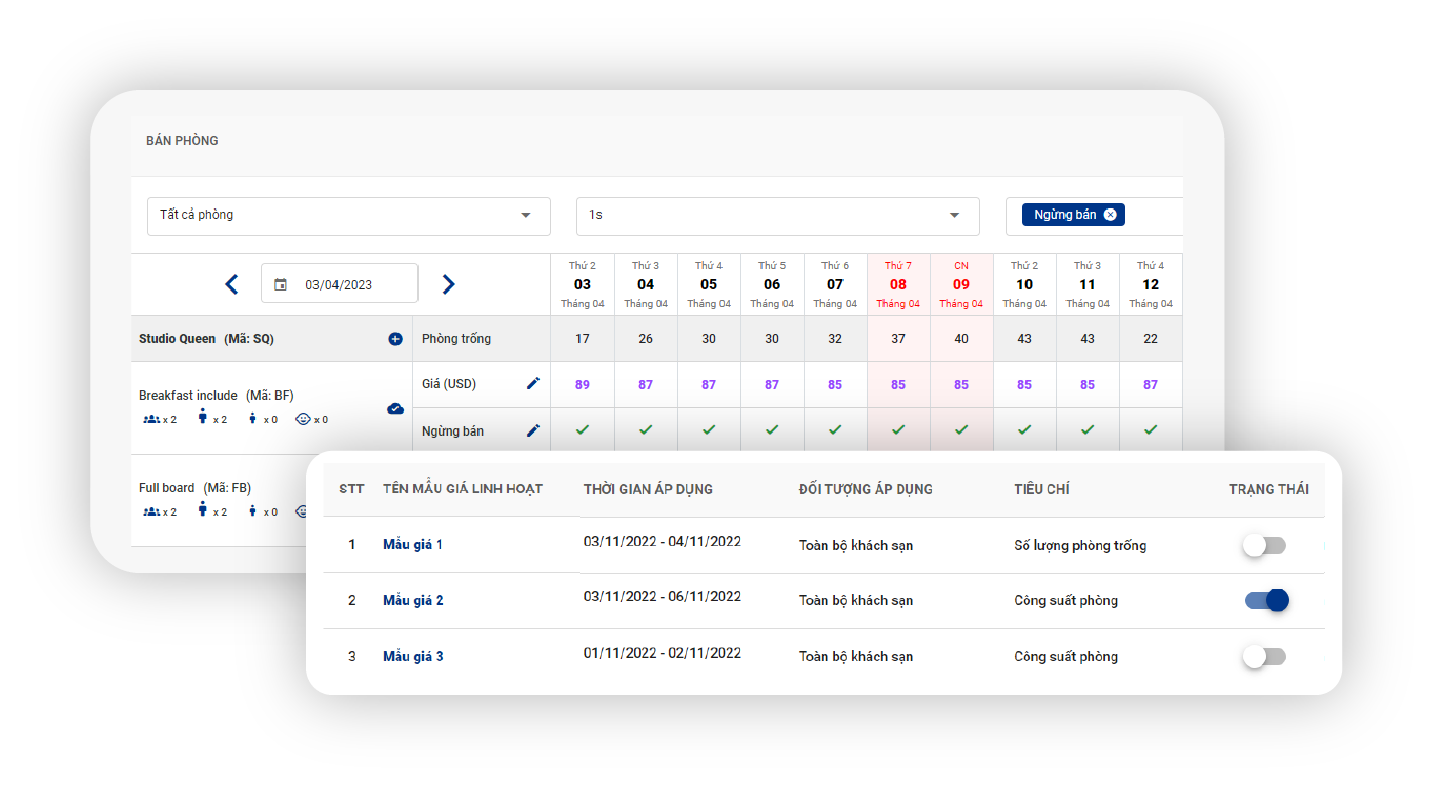Select the CN 09 date column header

click(961, 284)
